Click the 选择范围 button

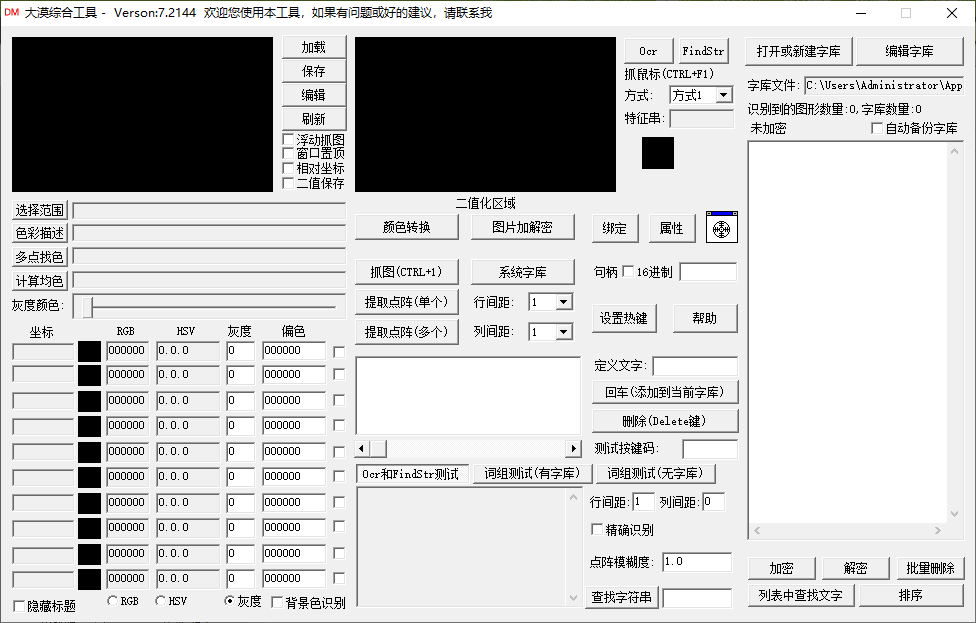(x=40, y=210)
